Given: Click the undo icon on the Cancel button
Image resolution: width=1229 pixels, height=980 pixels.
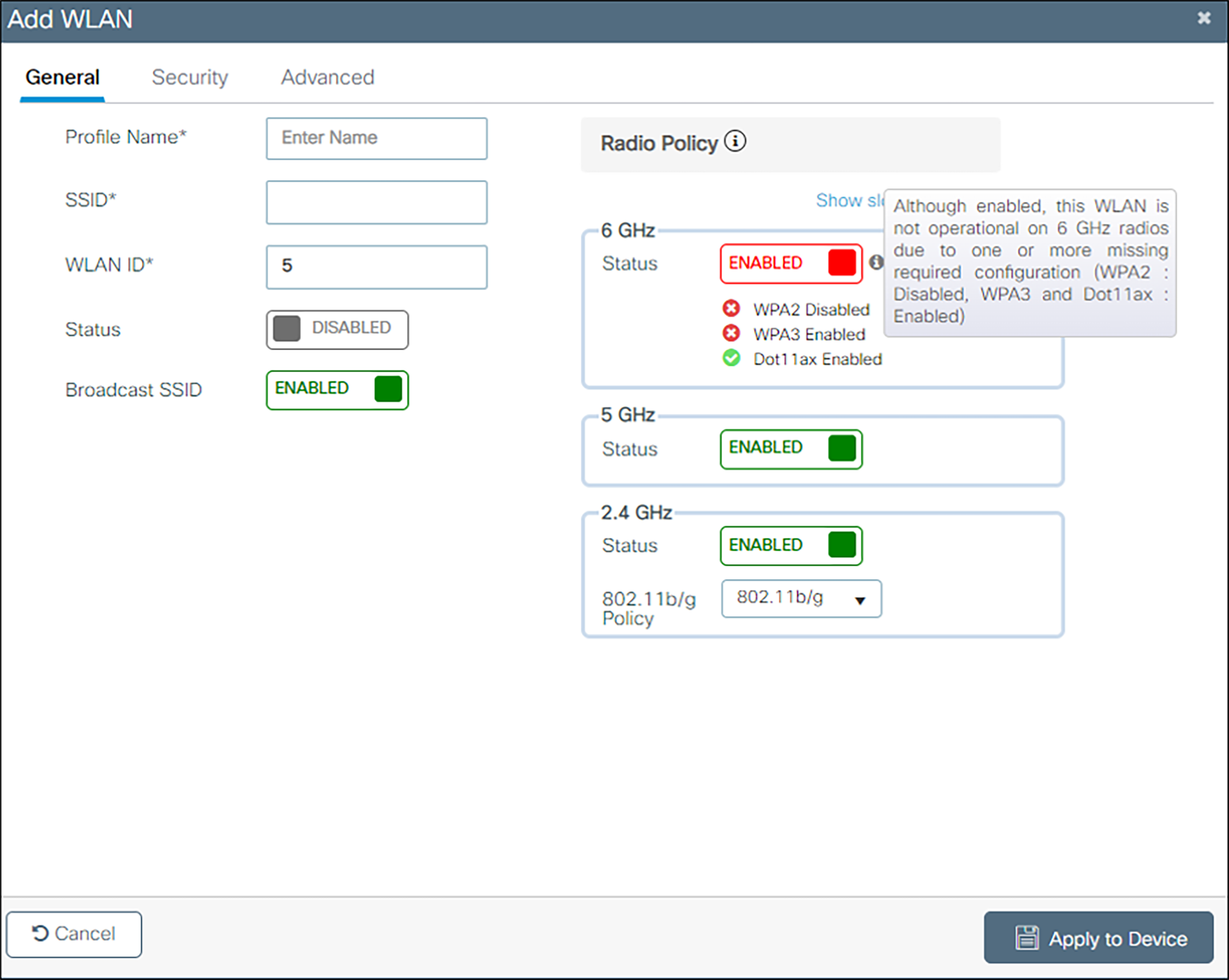Looking at the screenshot, I should coord(39,933).
